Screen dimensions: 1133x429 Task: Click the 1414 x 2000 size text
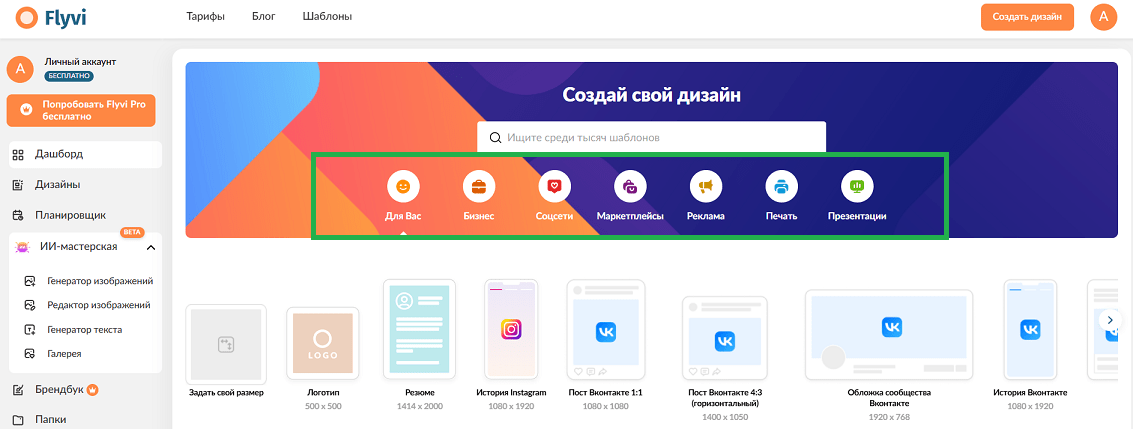(x=420, y=406)
